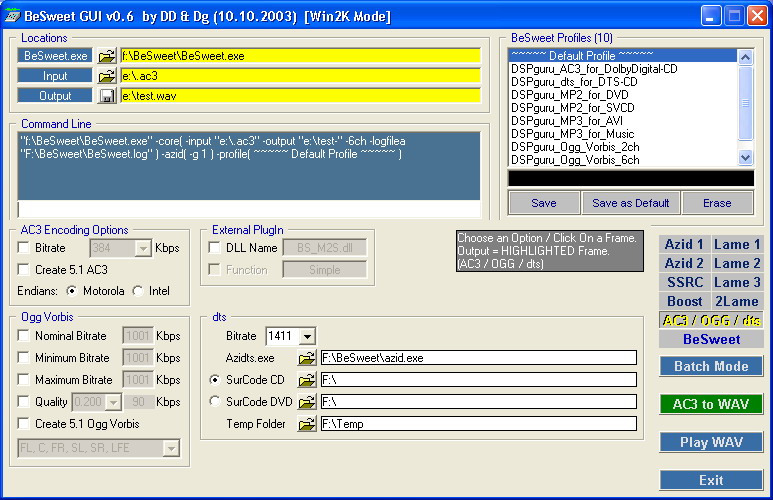Click Save as Default button
This screenshot has height=500, width=773.
click(x=631, y=203)
